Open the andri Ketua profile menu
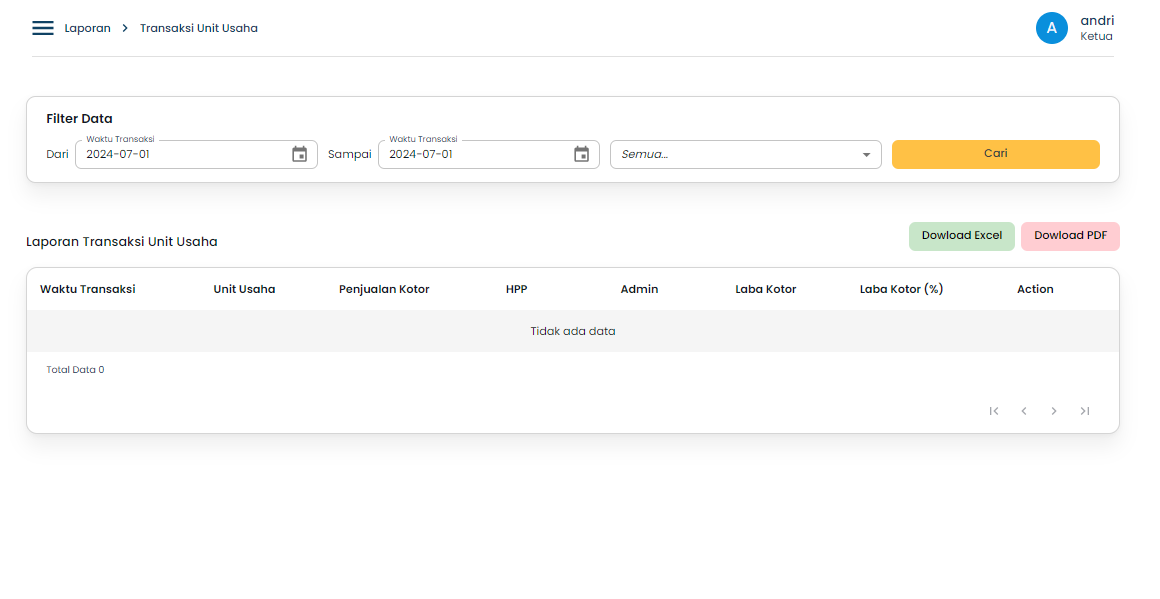 tap(1096, 28)
